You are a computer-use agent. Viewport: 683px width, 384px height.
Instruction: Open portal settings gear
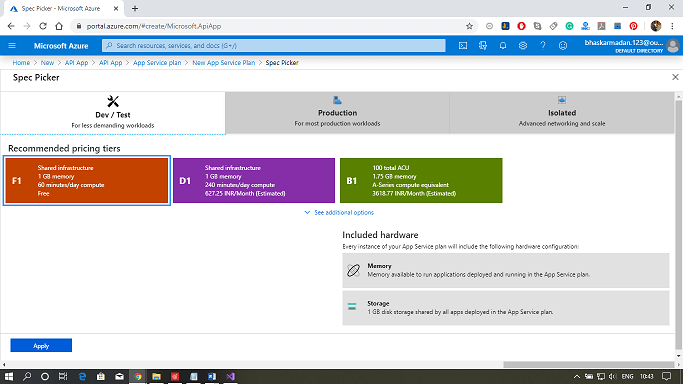523,46
